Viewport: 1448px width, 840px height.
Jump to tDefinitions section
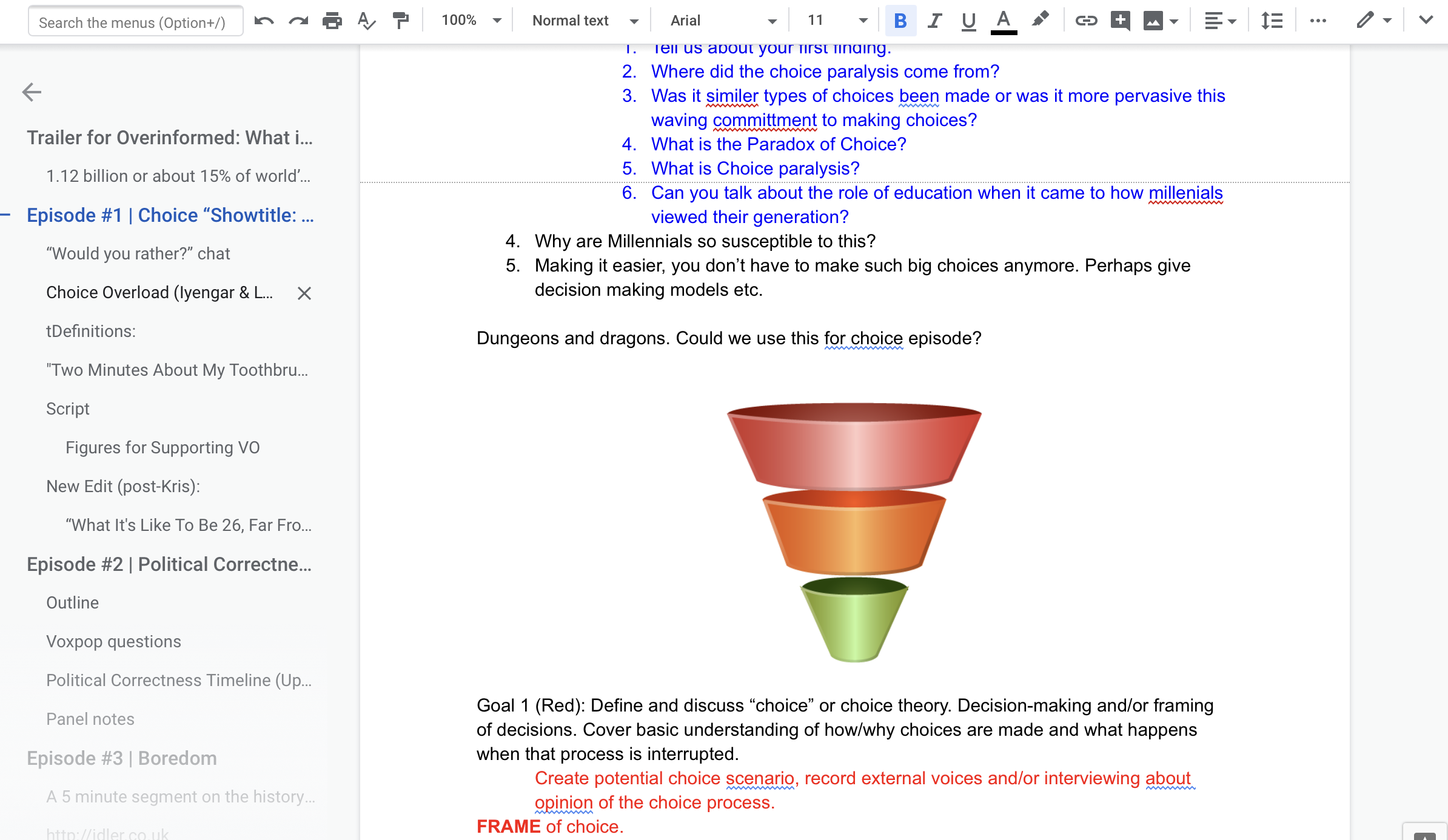(x=91, y=331)
